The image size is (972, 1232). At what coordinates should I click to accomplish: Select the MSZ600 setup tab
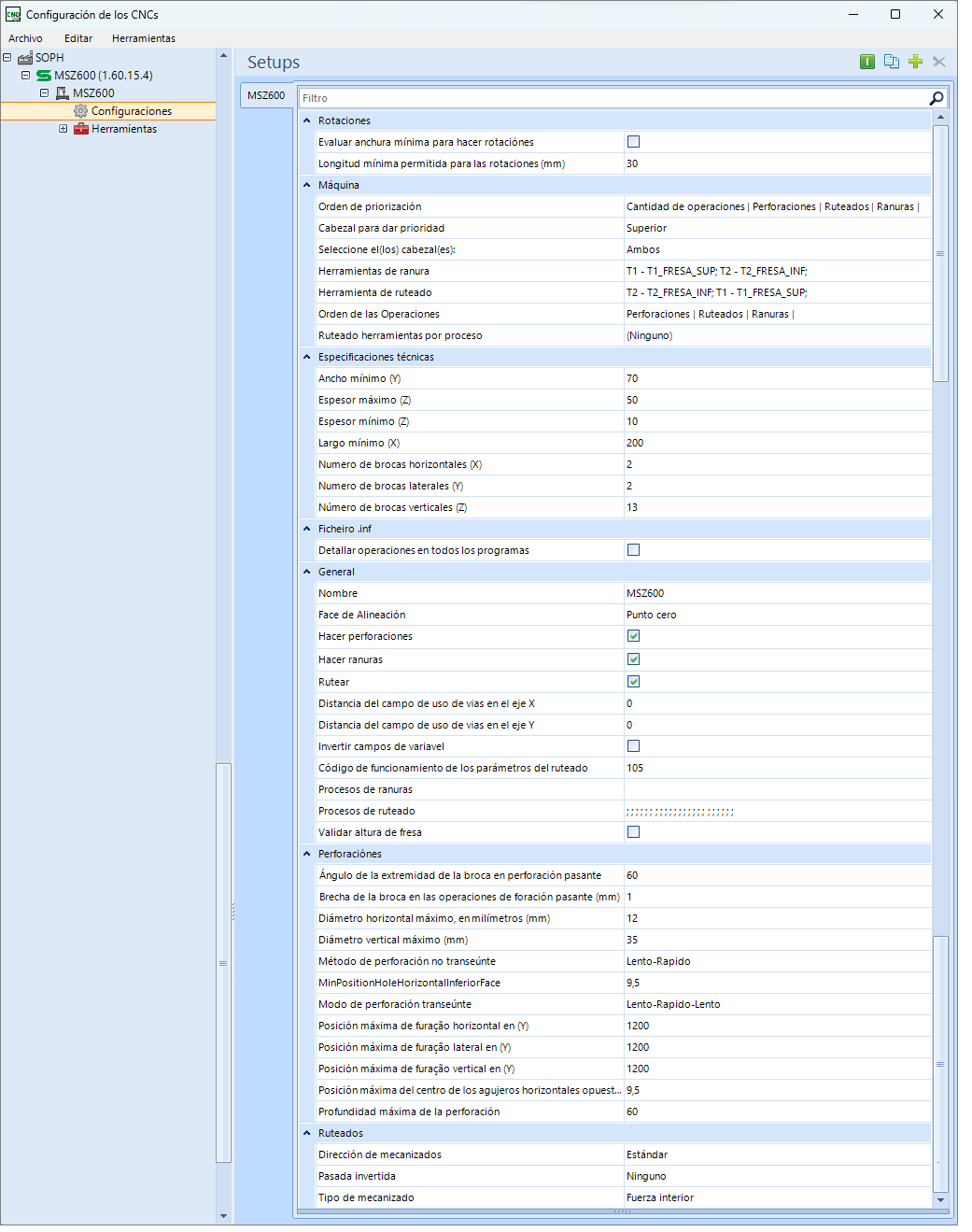pyautogui.click(x=266, y=95)
